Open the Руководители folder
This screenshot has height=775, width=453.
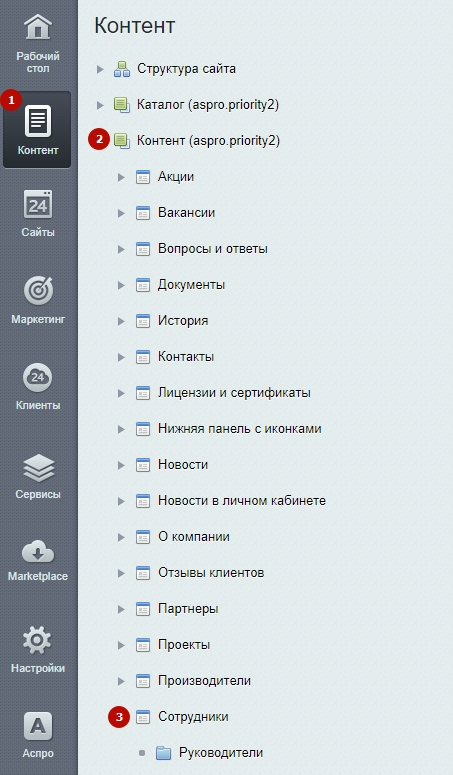221,753
